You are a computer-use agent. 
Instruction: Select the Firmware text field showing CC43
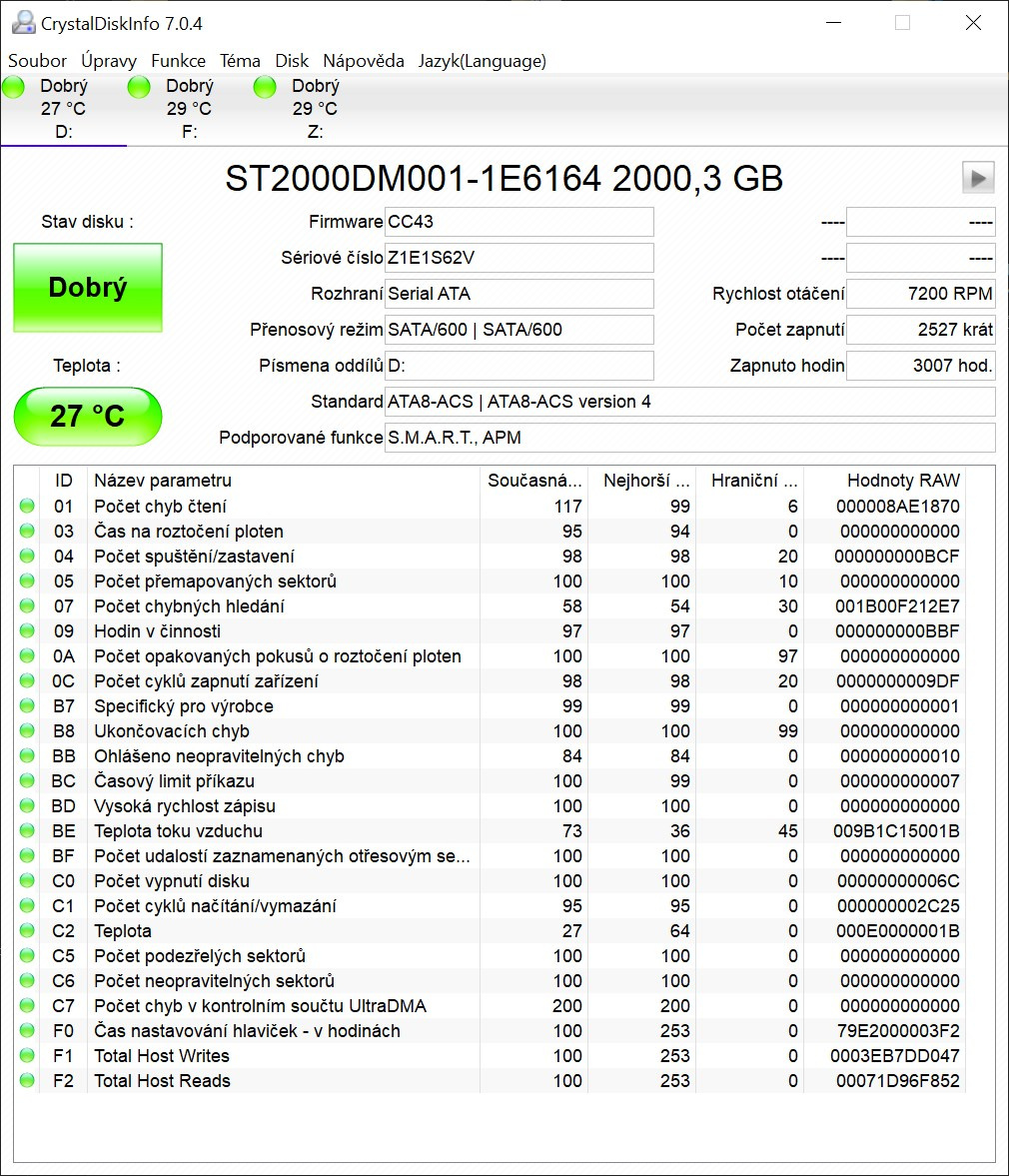click(518, 222)
